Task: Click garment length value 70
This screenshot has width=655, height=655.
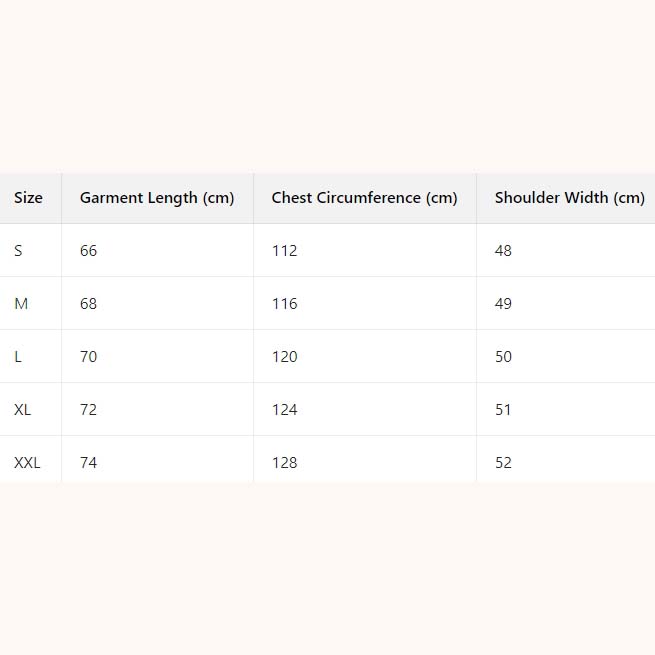Action: pyautogui.click(x=89, y=357)
